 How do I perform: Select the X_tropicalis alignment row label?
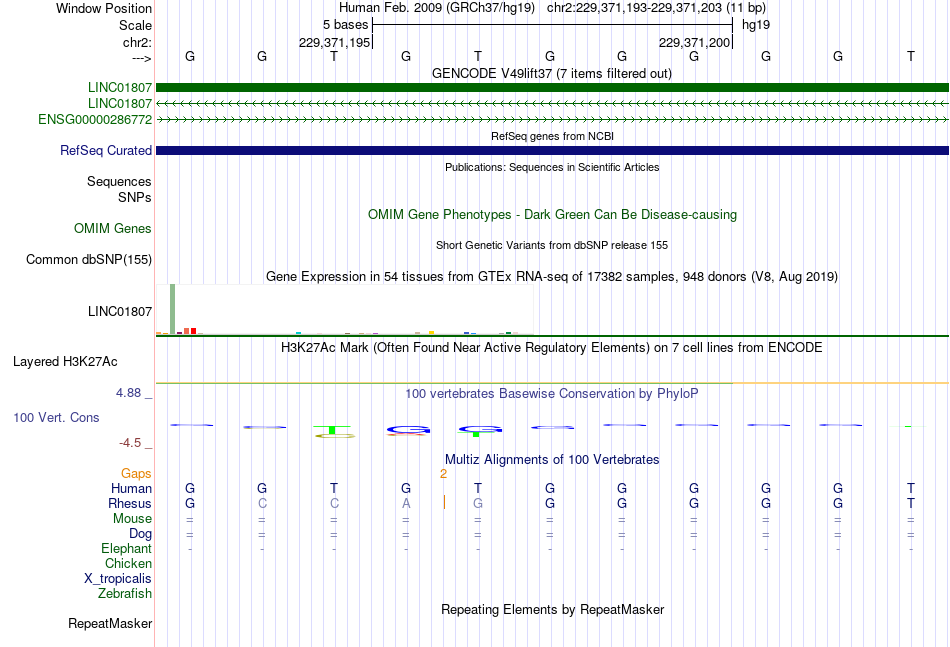[118, 579]
